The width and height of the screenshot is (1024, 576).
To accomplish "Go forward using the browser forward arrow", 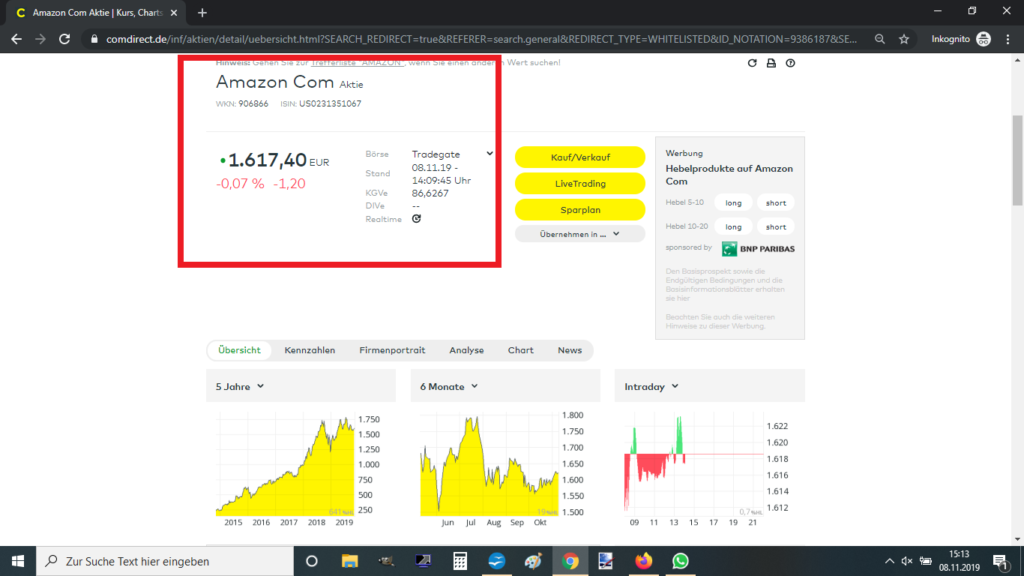I will tap(40, 39).
